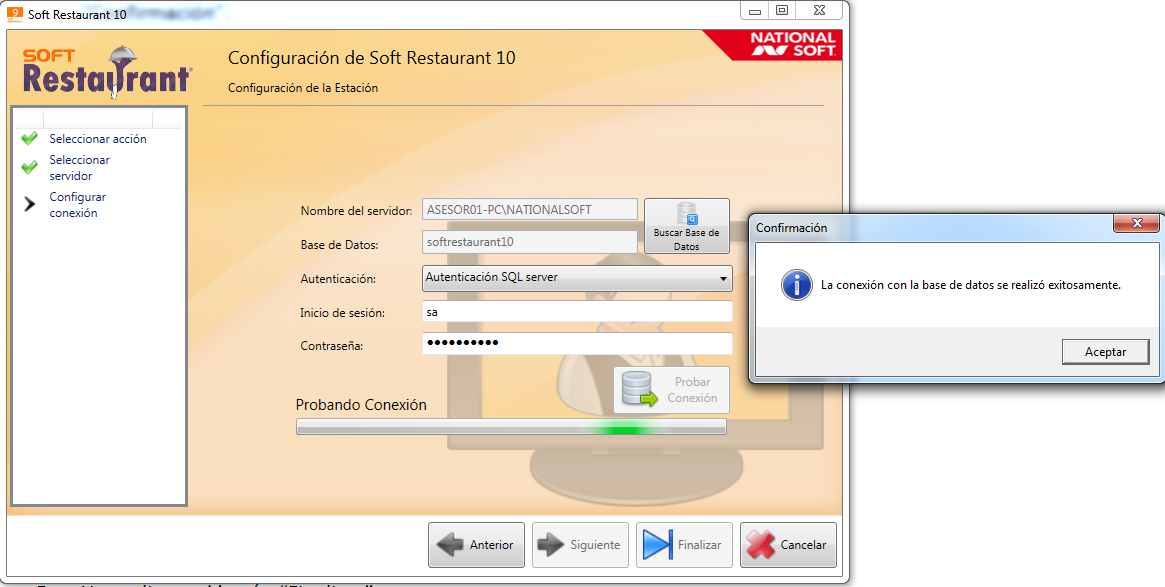
Task: Click the Configuración de la Estación subtitle
Action: (303, 88)
